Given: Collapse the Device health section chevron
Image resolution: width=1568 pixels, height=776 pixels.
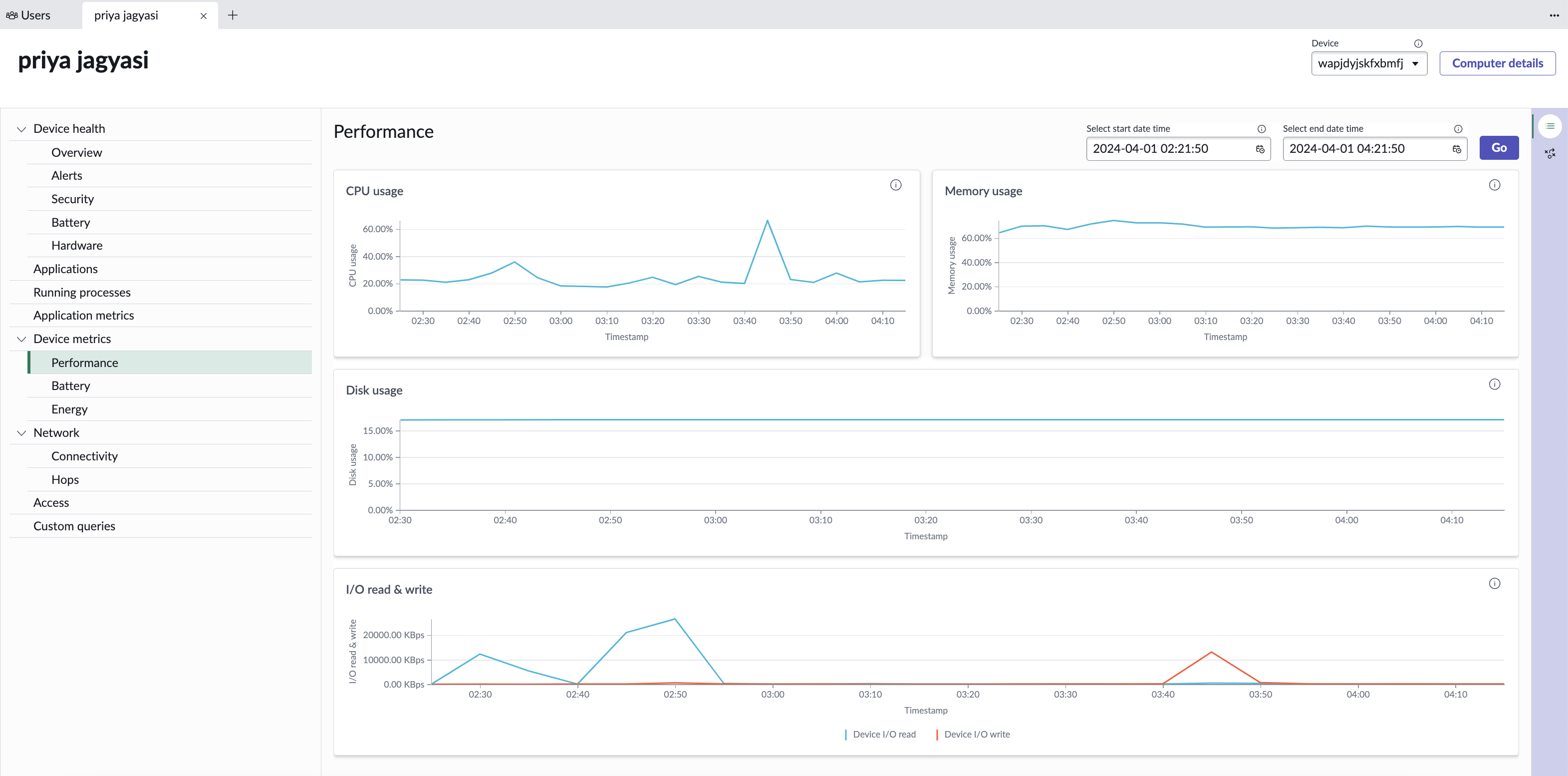Looking at the screenshot, I should pos(21,129).
